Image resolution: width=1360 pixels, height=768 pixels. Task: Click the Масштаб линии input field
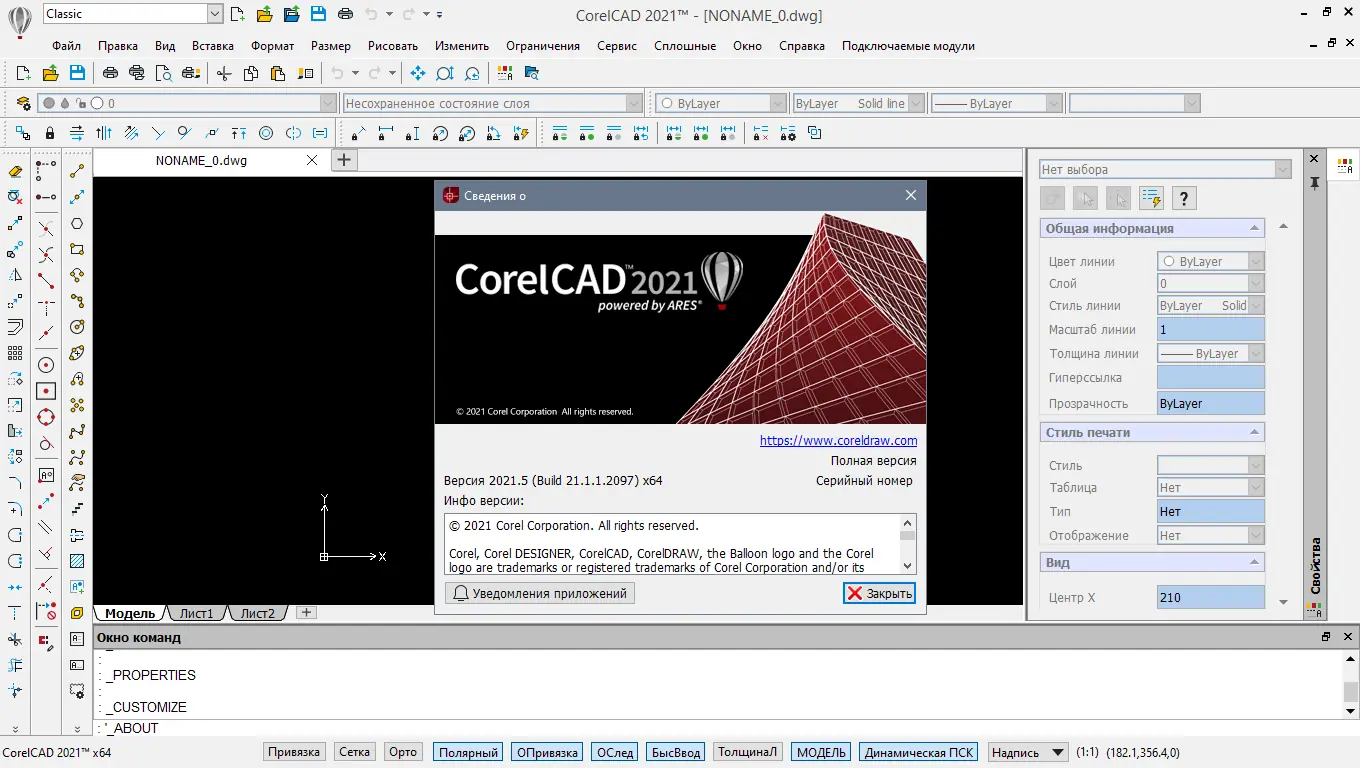[x=1210, y=329]
